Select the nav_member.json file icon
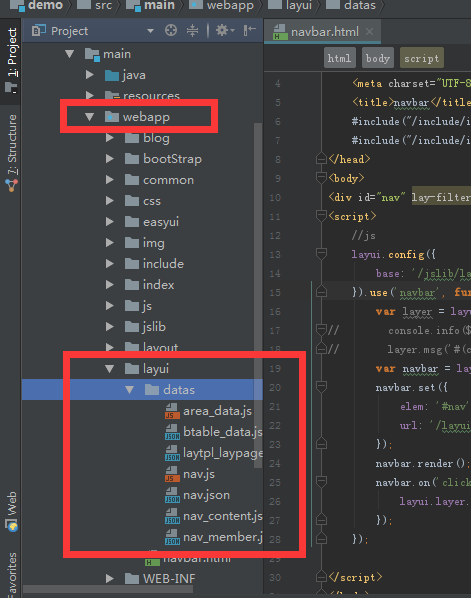Viewport: 471px width, 598px height. pos(172,537)
